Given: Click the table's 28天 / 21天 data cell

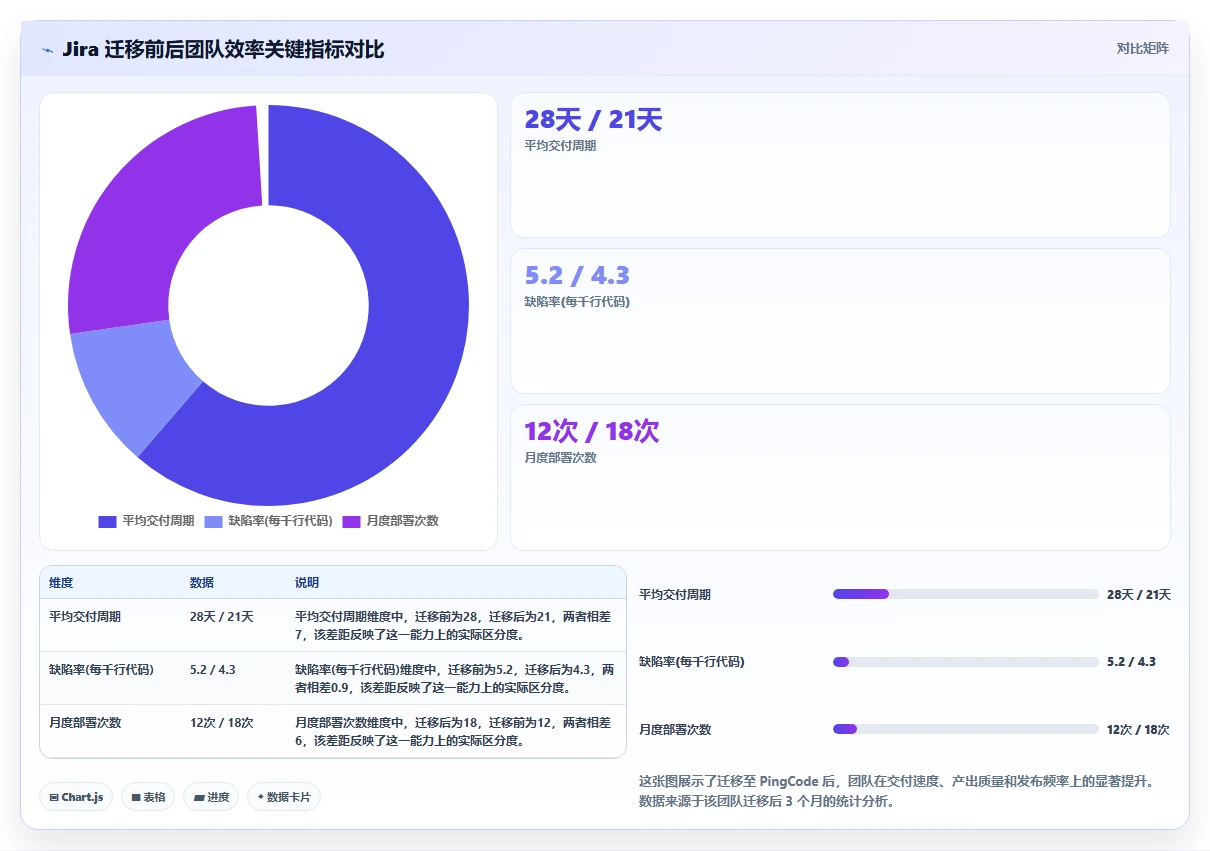Looking at the screenshot, I should coord(222,617).
